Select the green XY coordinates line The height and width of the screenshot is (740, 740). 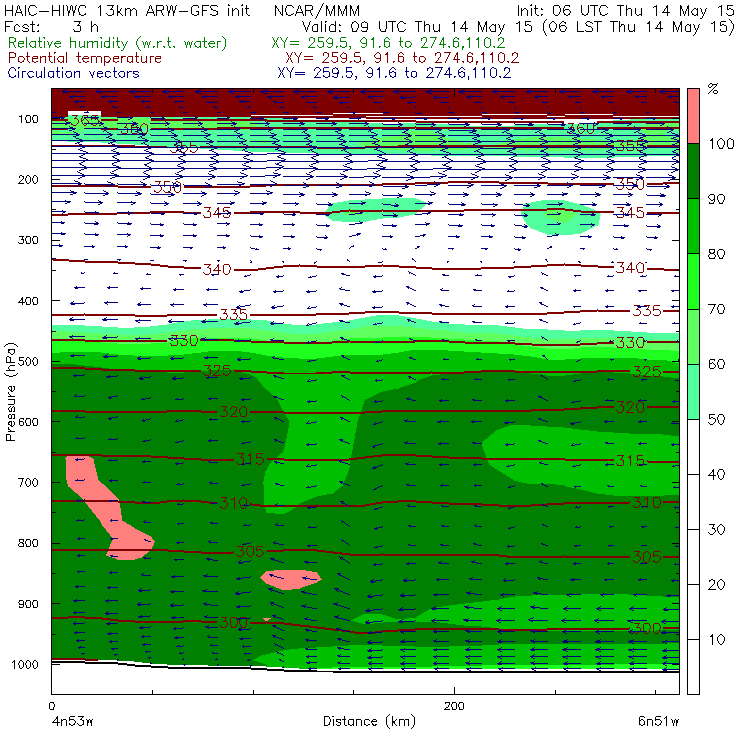click(x=388, y=43)
